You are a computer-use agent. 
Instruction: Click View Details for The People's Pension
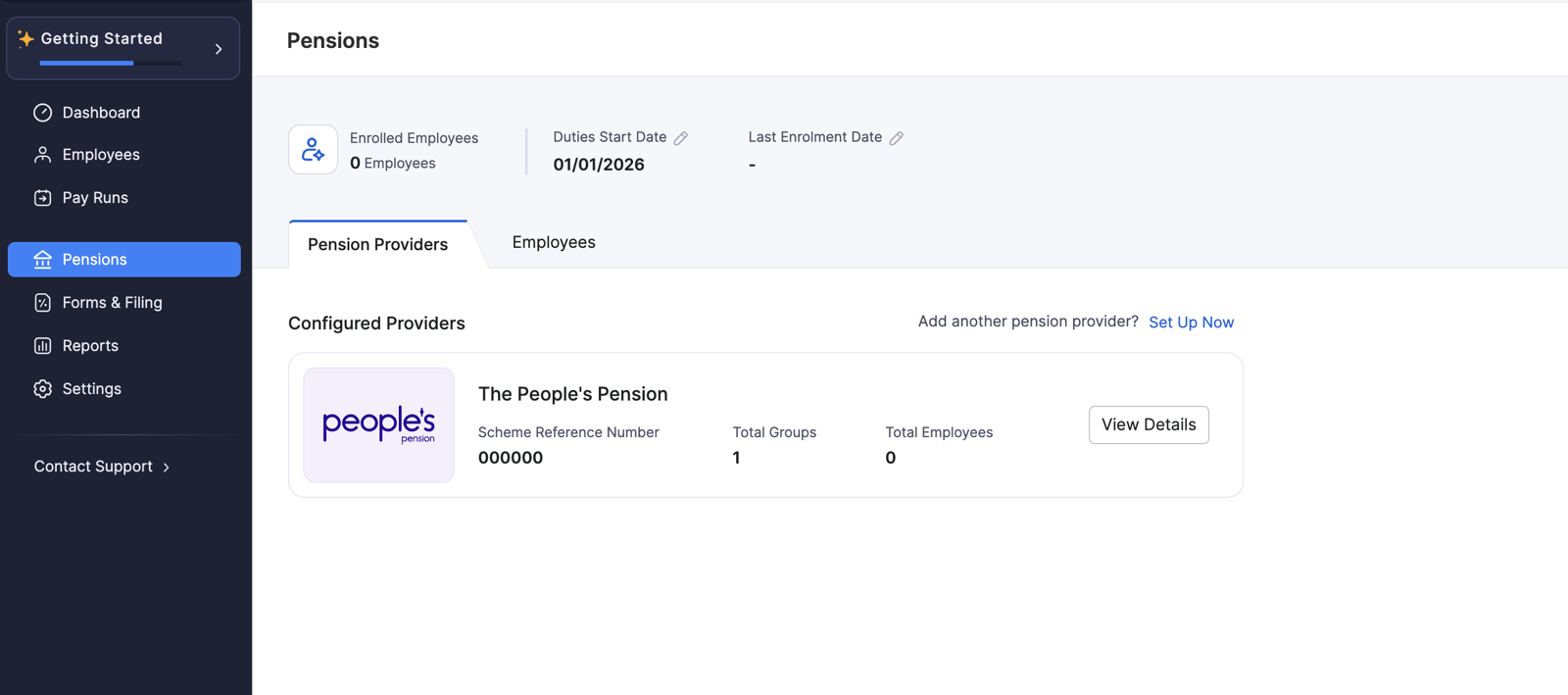pos(1149,424)
